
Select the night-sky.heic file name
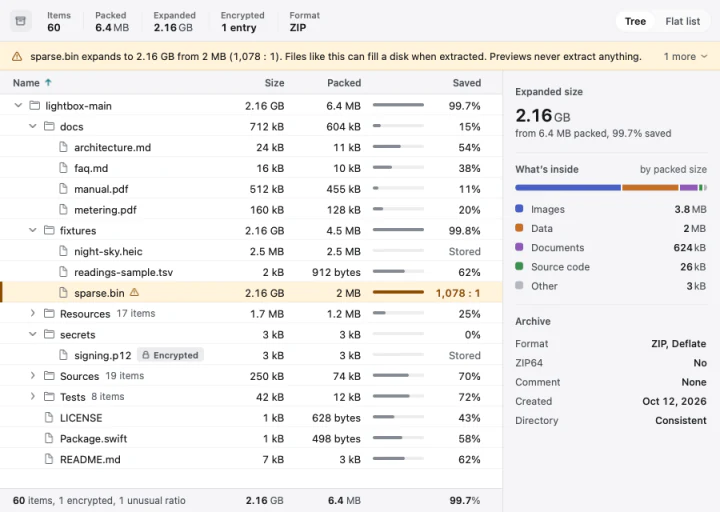pos(108,252)
